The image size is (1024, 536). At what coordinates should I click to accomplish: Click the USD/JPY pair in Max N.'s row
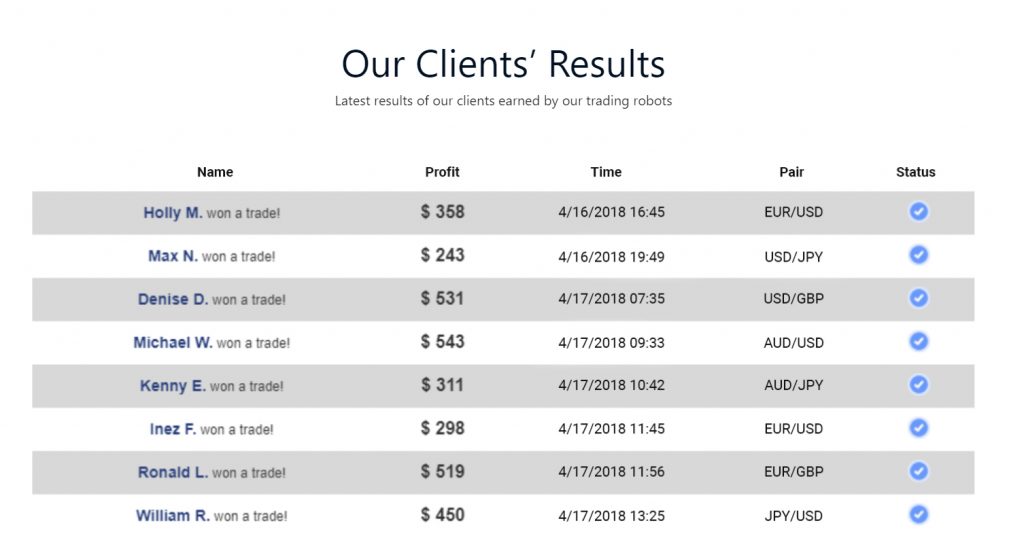tap(793, 257)
